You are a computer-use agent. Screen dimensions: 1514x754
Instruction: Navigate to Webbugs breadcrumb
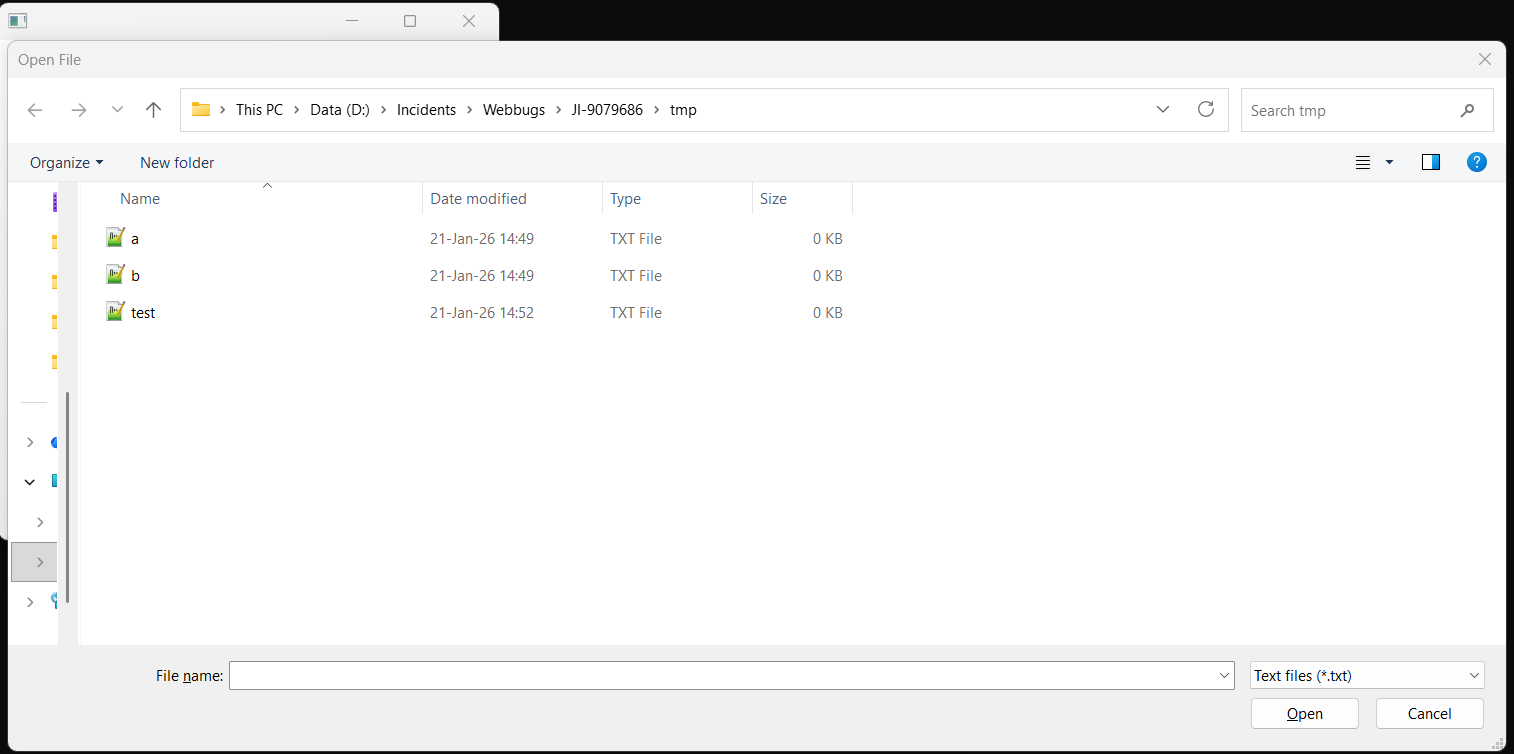pos(514,110)
